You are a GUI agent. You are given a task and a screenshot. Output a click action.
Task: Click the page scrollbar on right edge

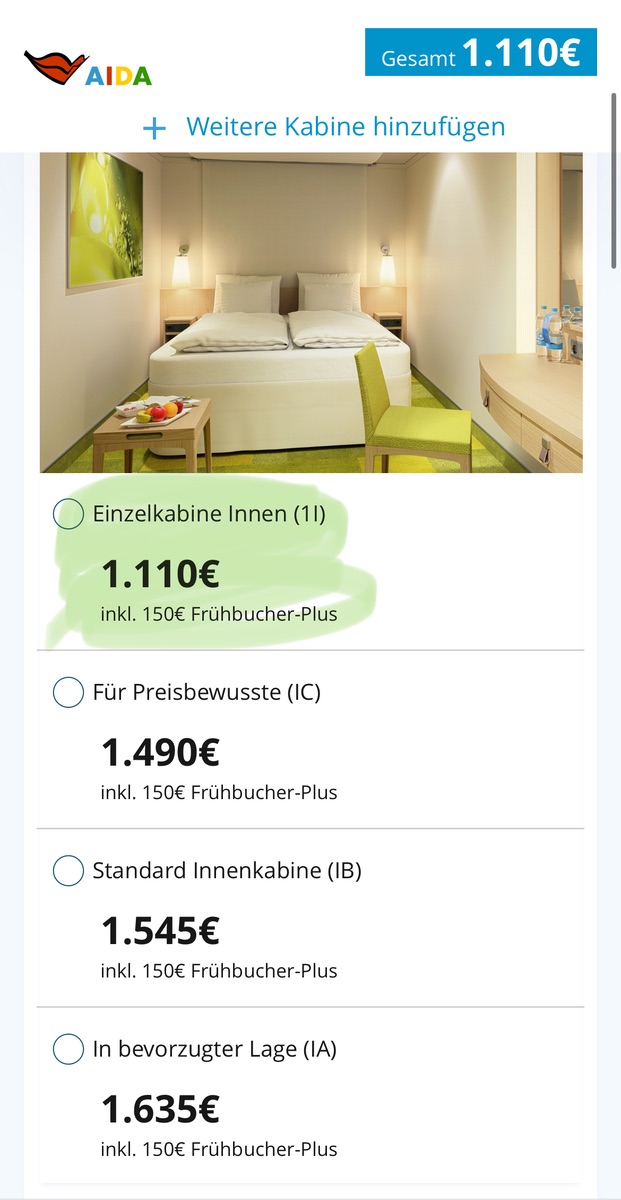tap(613, 180)
